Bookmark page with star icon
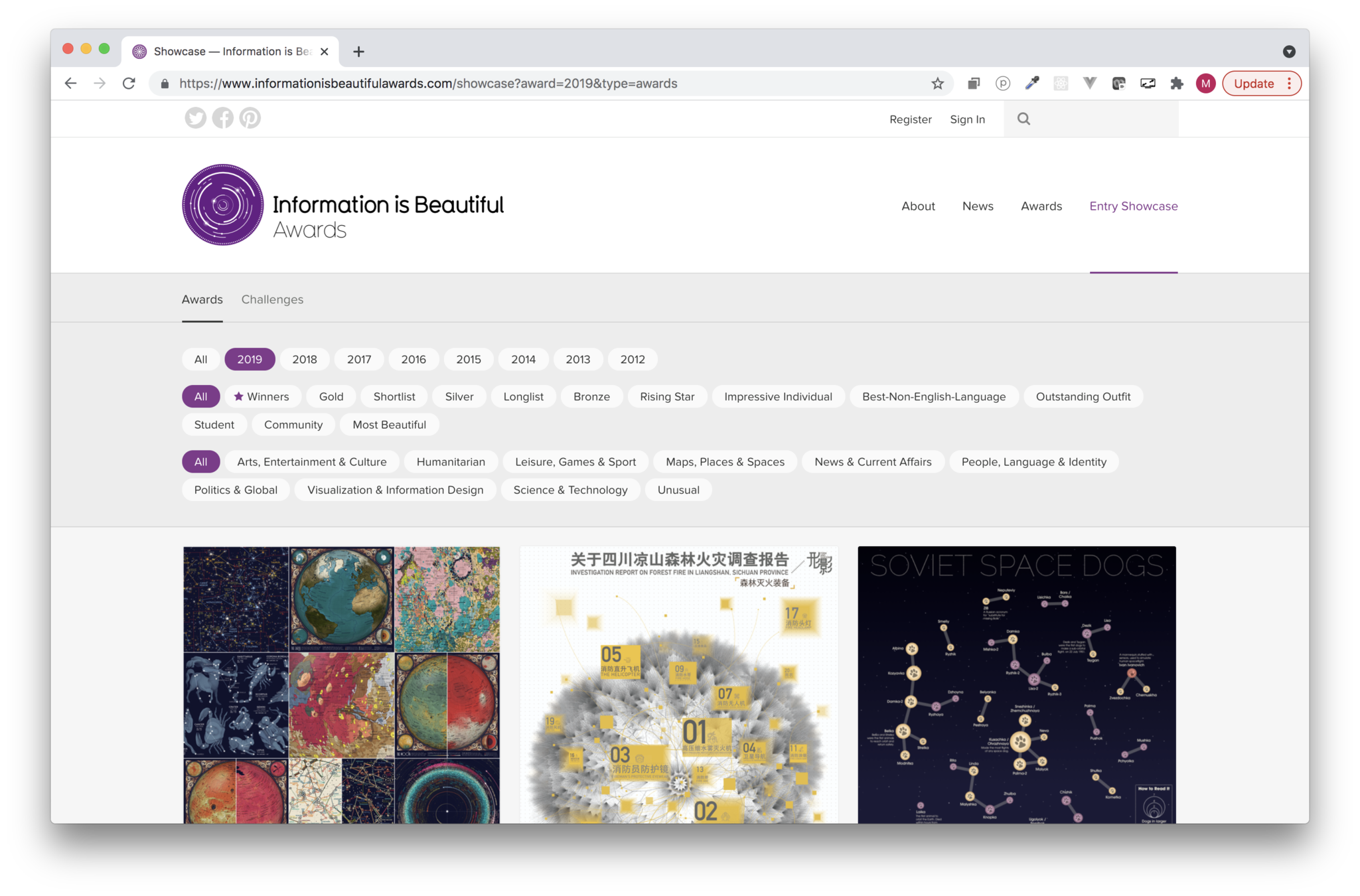Screen dimensions: 1360x896 tap(937, 84)
